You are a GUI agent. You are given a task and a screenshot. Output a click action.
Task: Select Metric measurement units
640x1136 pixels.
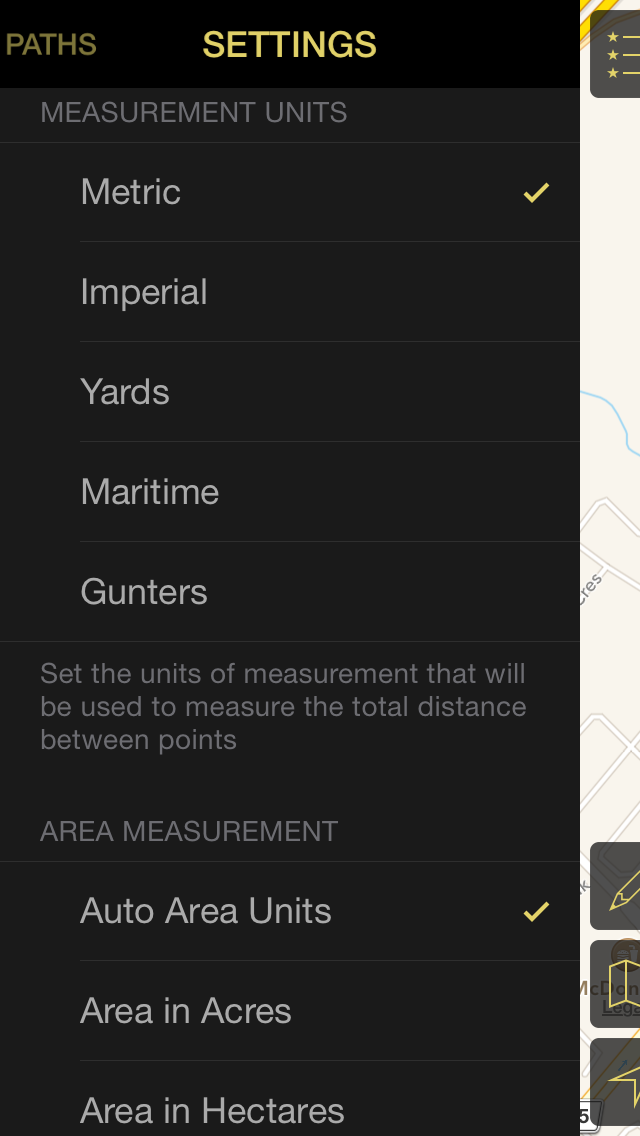130,192
